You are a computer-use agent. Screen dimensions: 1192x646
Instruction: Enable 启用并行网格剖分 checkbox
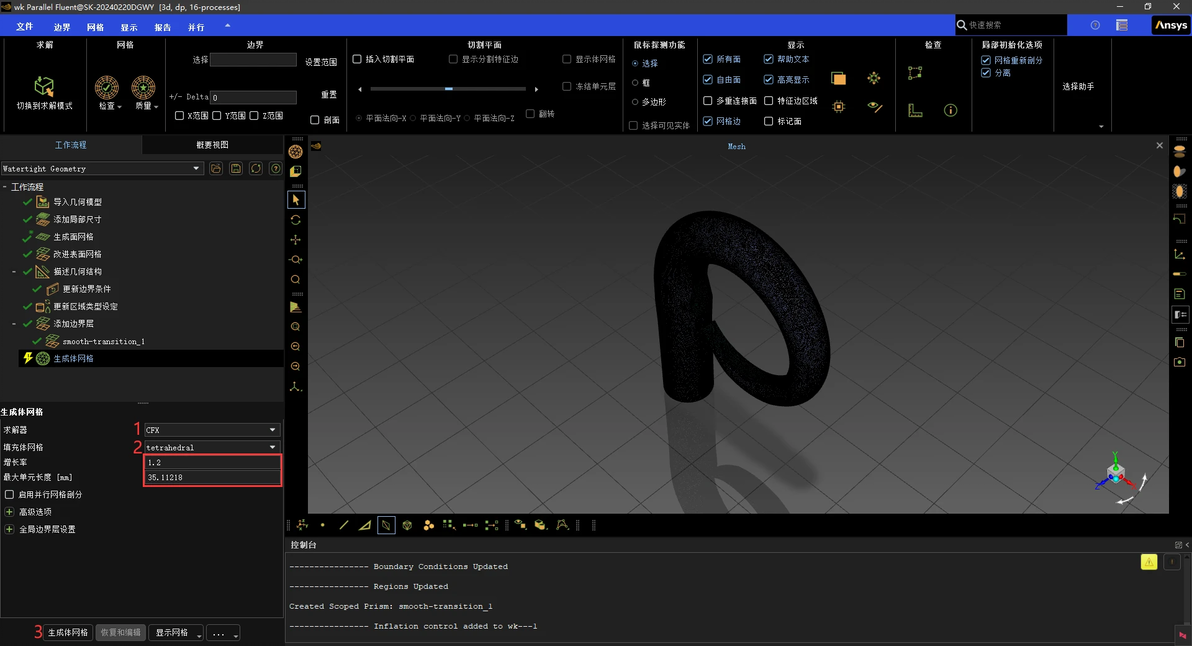click(x=9, y=494)
